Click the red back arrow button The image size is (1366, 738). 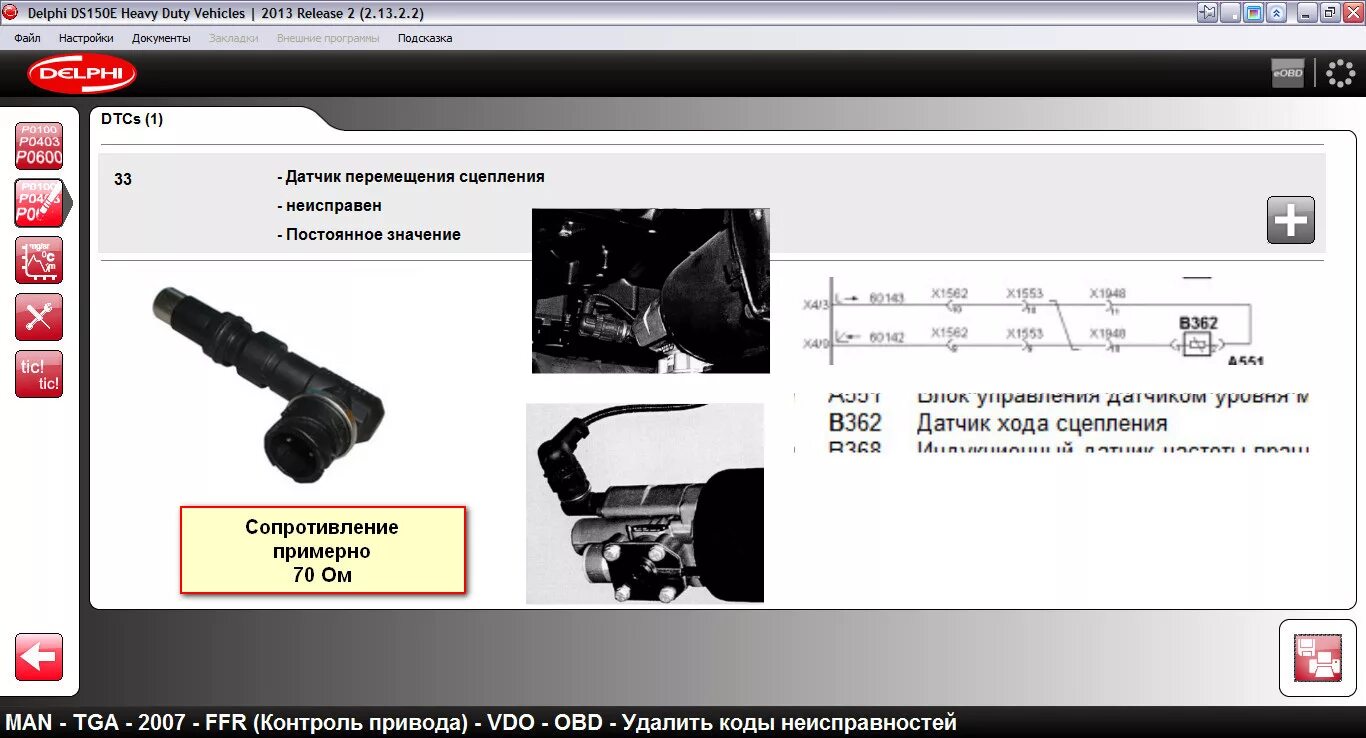(x=39, y=657)
